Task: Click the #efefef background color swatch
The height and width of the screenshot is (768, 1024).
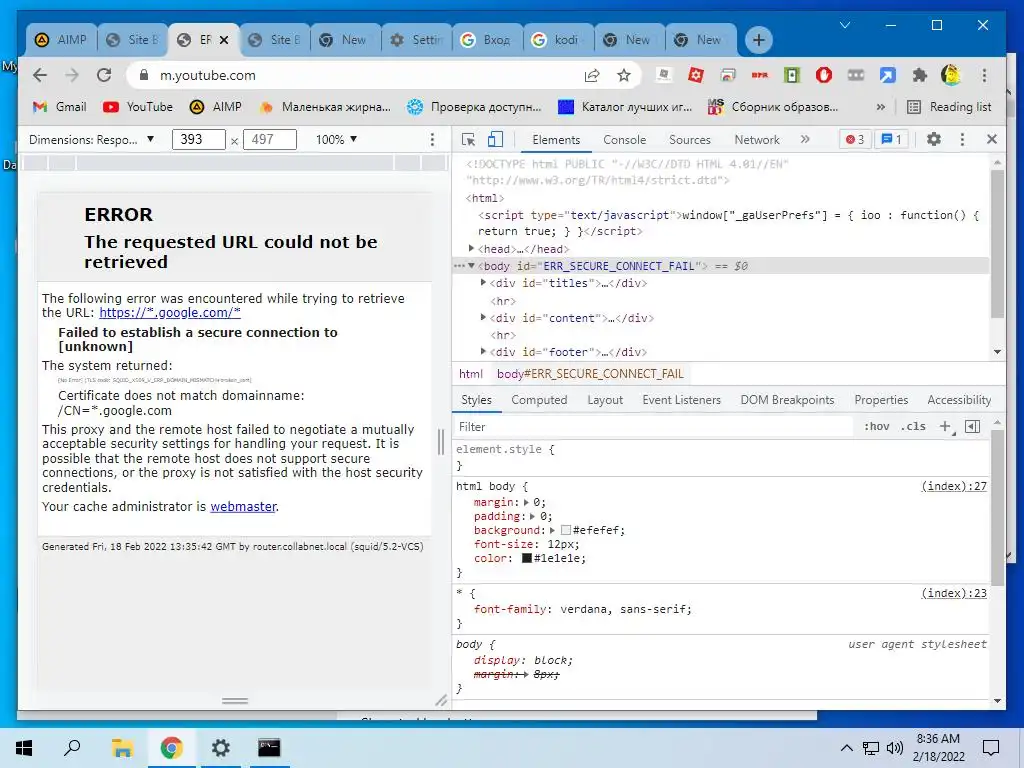Action: tap(566, 530)
